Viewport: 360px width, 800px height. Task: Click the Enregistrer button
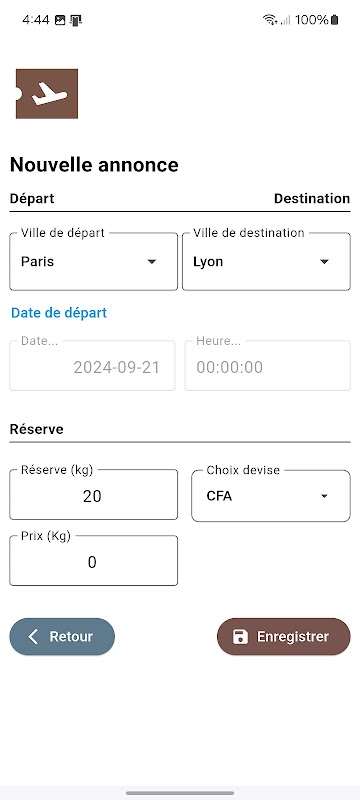point(284,636)
